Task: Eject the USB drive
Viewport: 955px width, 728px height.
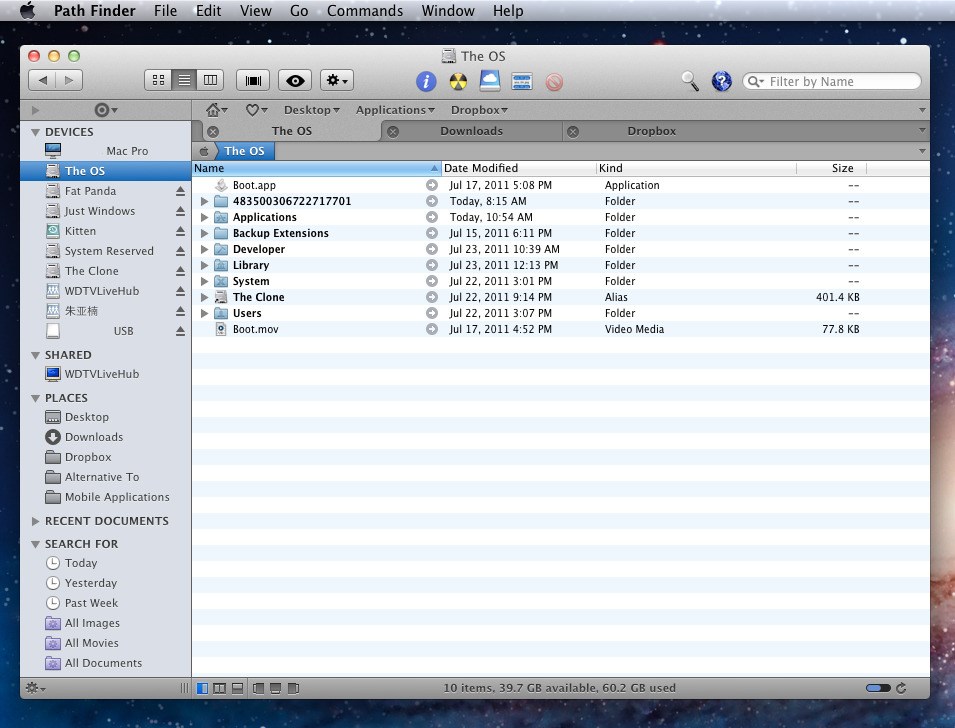Action: [180, 331]
